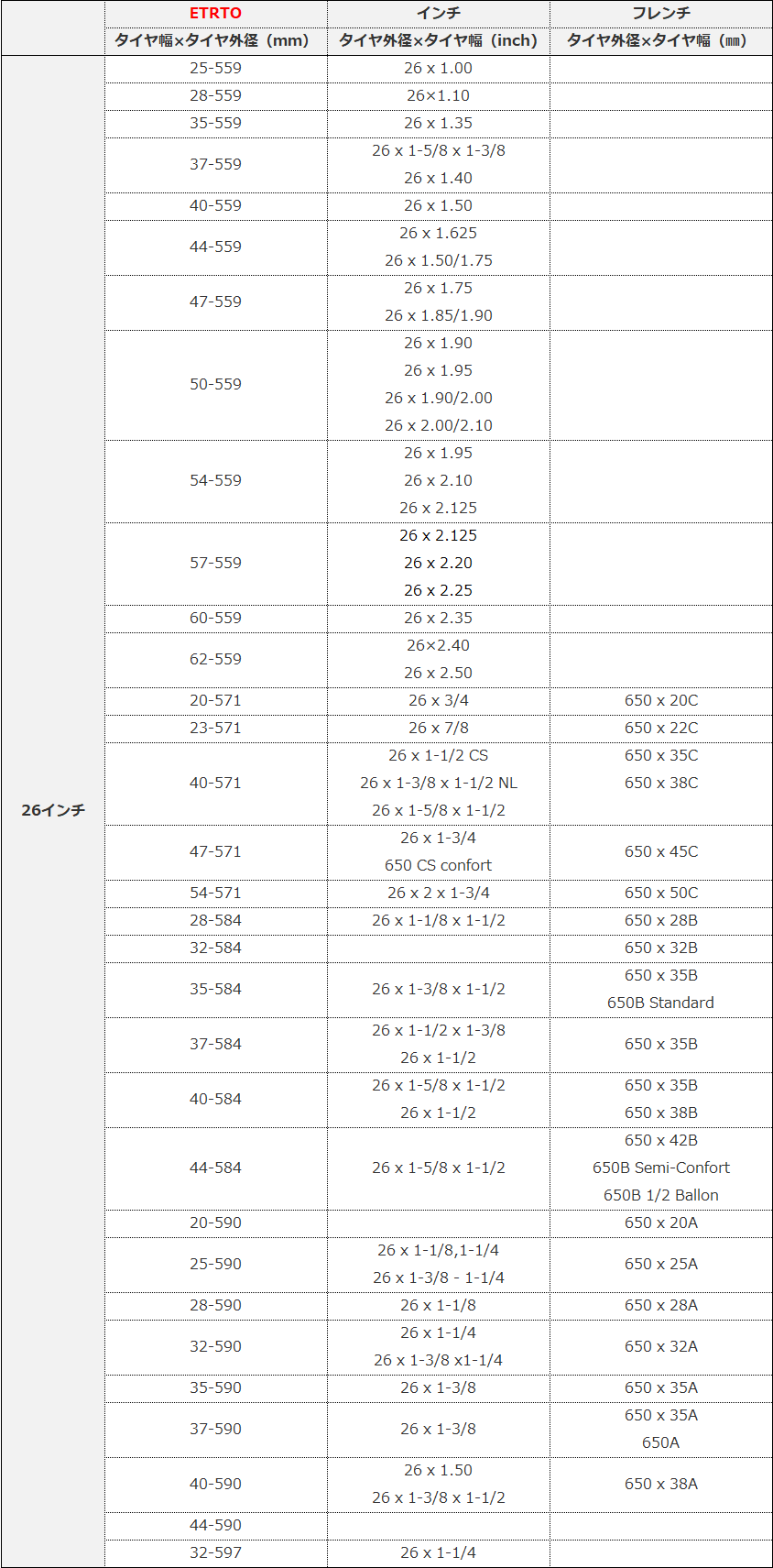This screenshot has width=773, height=1568.
Task: Click the 26 x 2.35 inch value
Action: point(438,618)
